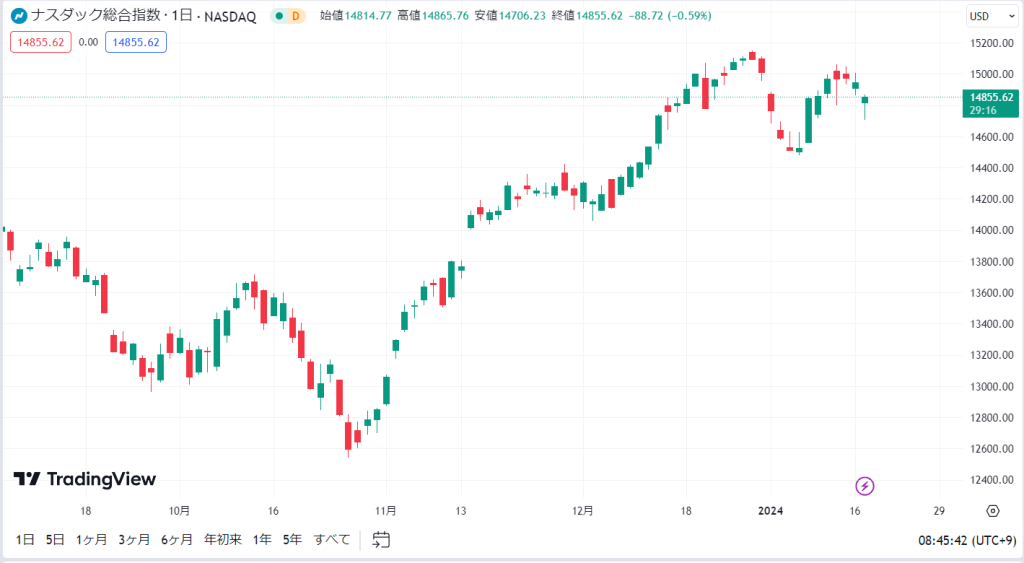Select the 1日 time range
Screen dimensions: 1024x563
click(25, 539)
